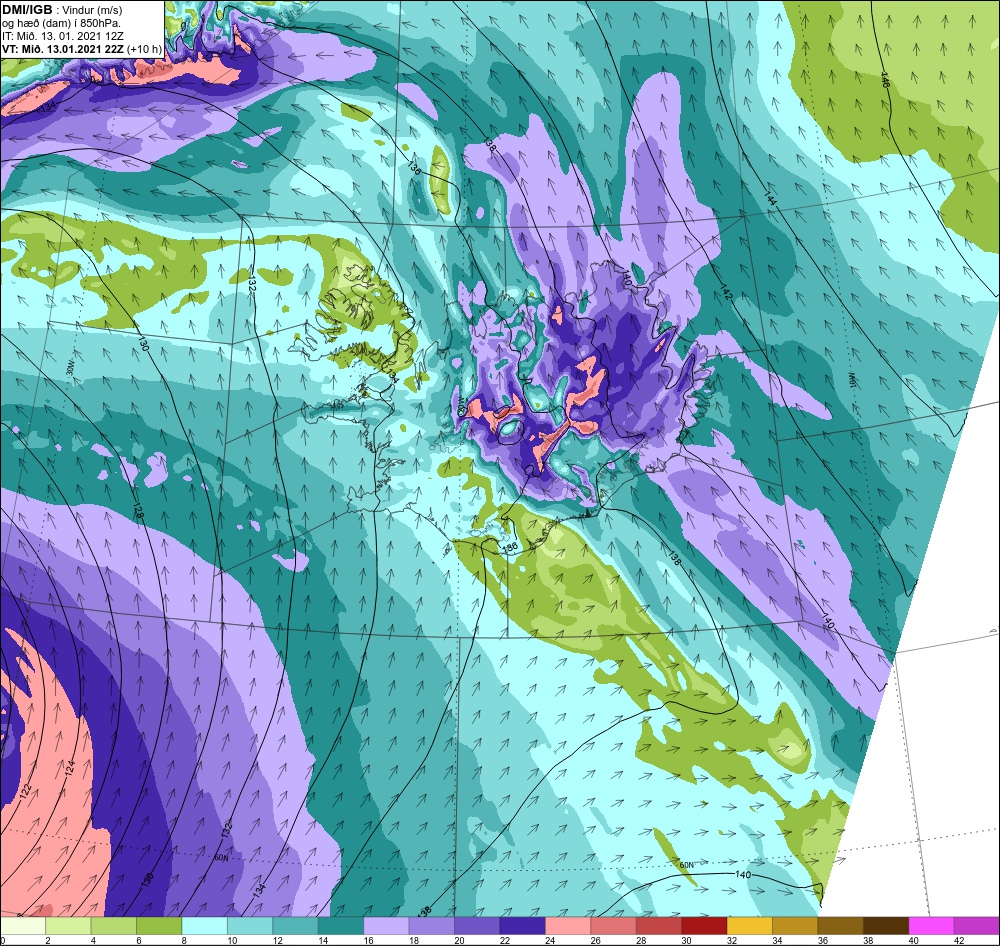The width and height of the screenshot is (1000, 946).
Task: Pick the 34–36 m/s ochre legend swatch
Action: coord(795,926)
